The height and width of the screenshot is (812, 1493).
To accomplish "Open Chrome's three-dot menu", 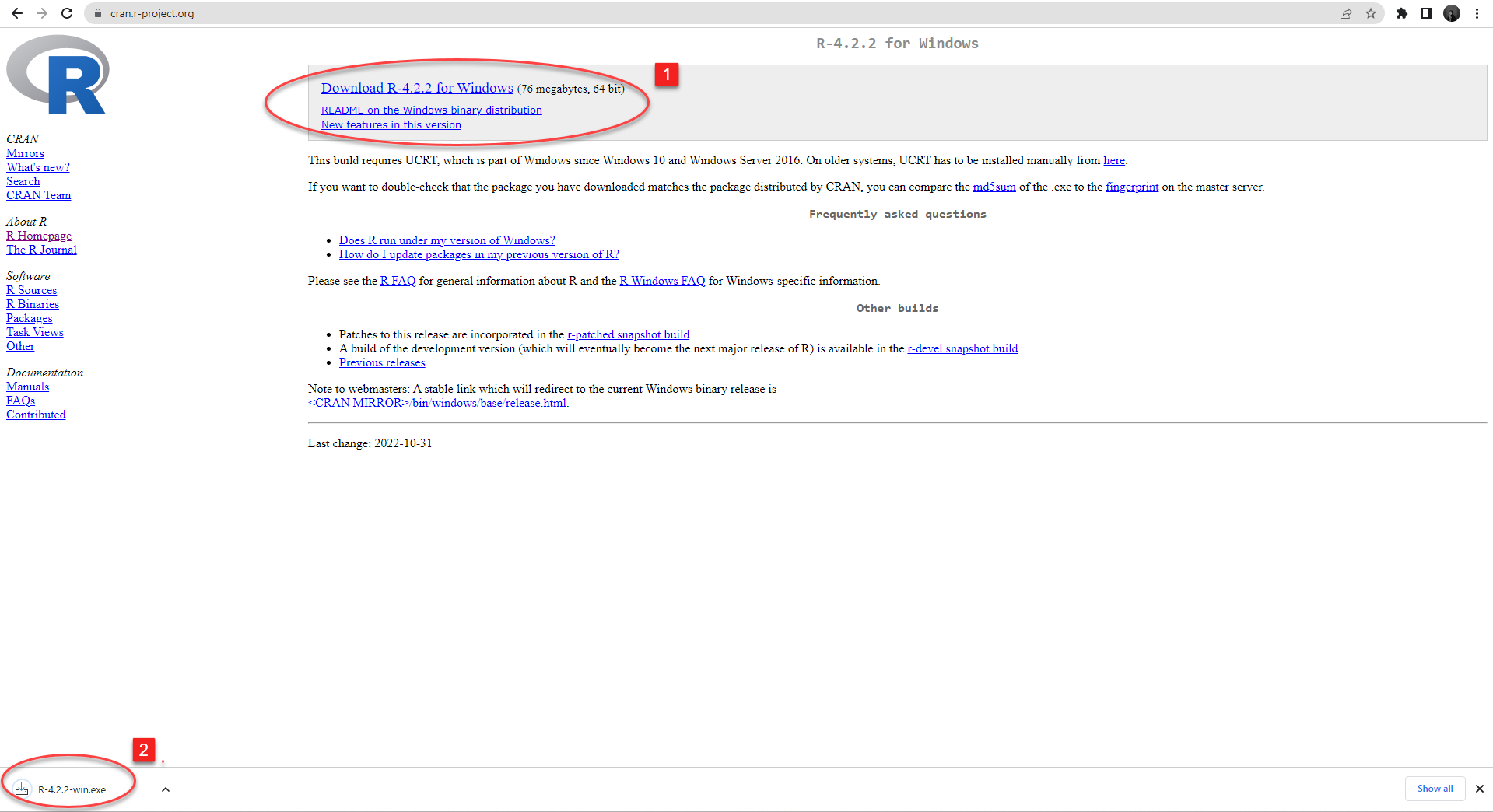I will click(1477, 13).
